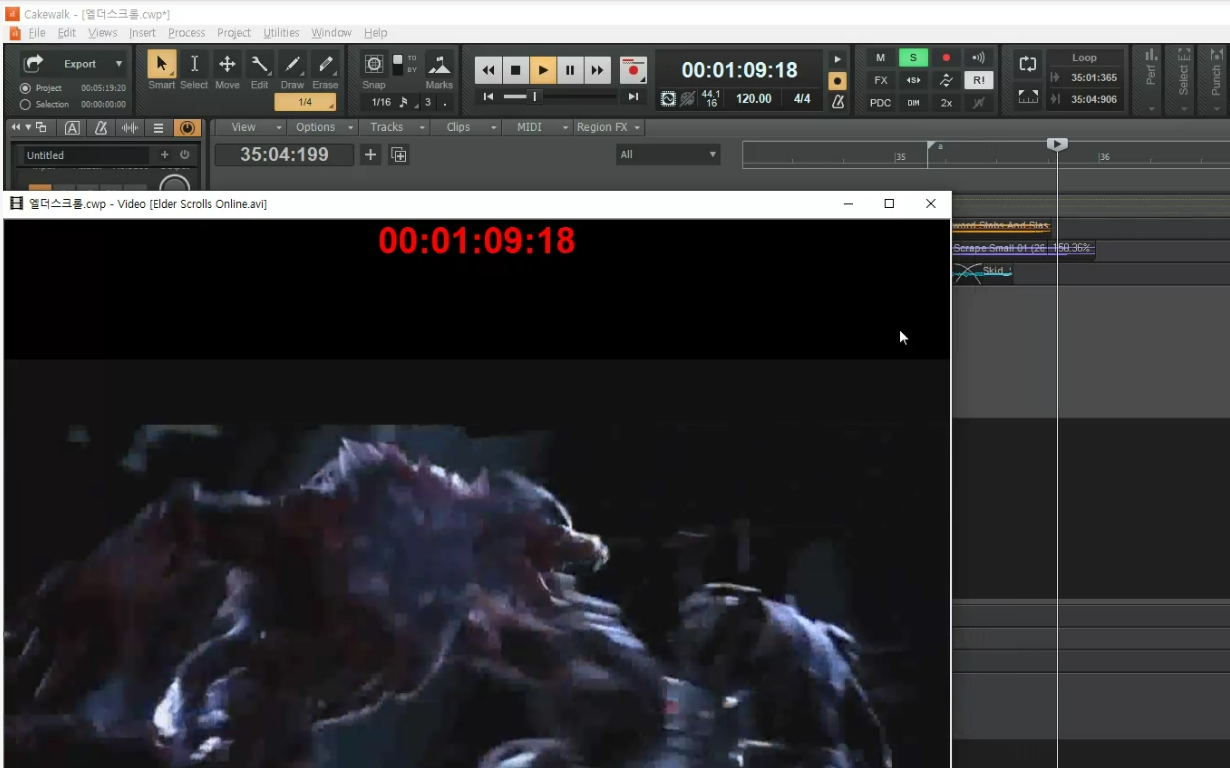Click the Record button
Screen dimensions: 1230x768
[633, 70]
